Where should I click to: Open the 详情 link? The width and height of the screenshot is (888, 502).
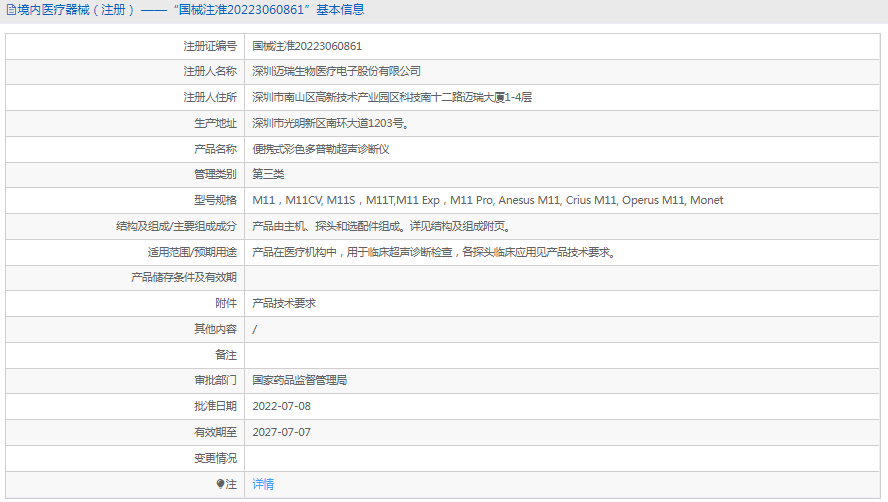263,484
